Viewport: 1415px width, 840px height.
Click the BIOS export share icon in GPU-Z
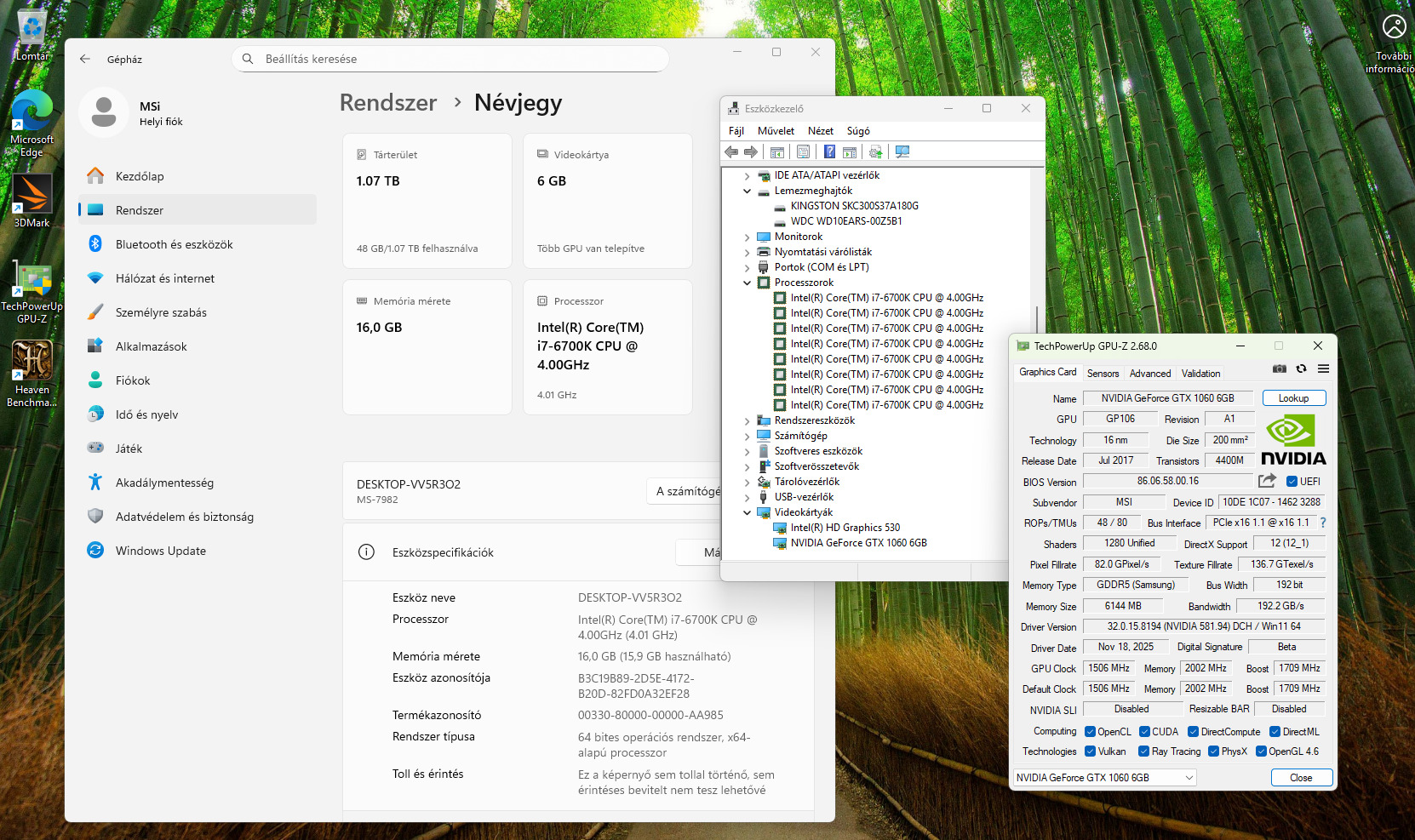pos(1268,481)
